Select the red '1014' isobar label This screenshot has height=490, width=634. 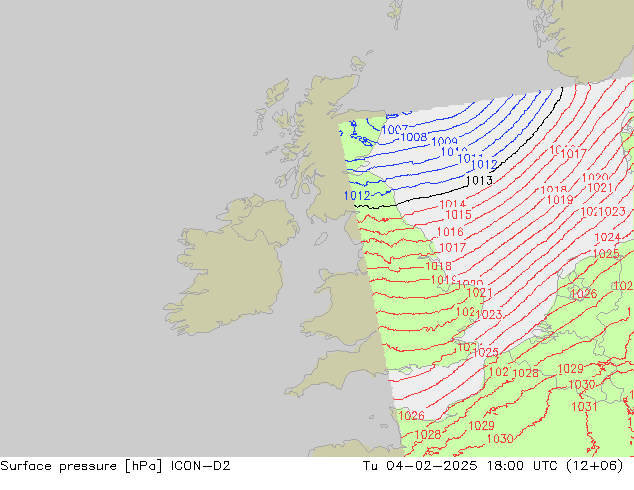point(453,204)
